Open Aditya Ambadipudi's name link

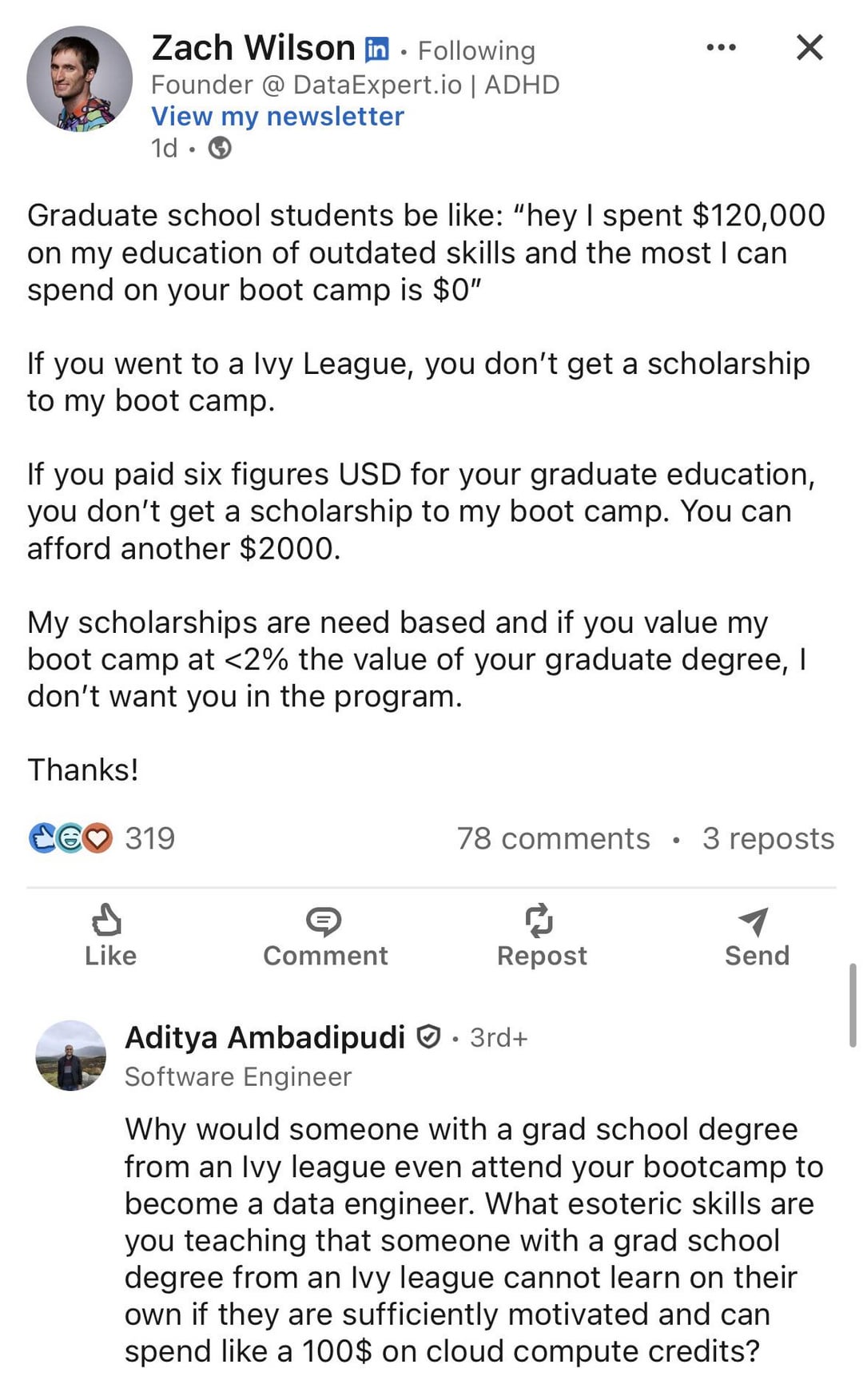pos(264,1037)
